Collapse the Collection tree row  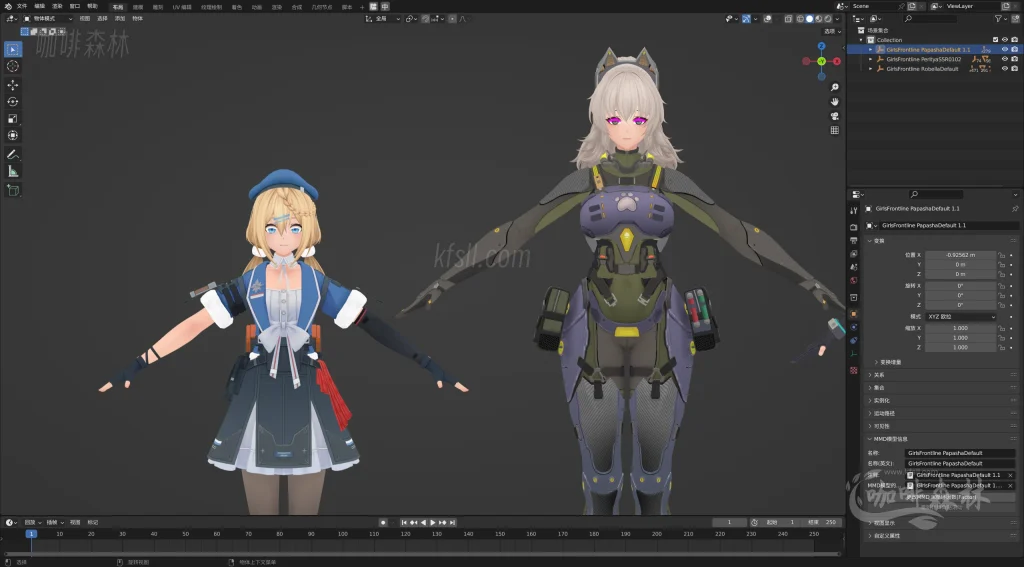tap(861, 40)
